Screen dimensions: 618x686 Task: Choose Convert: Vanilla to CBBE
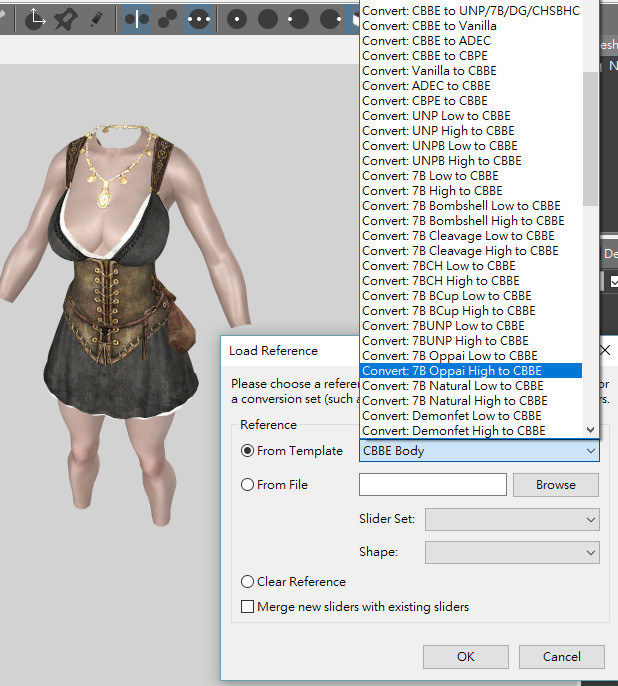(x=471, y=70)
